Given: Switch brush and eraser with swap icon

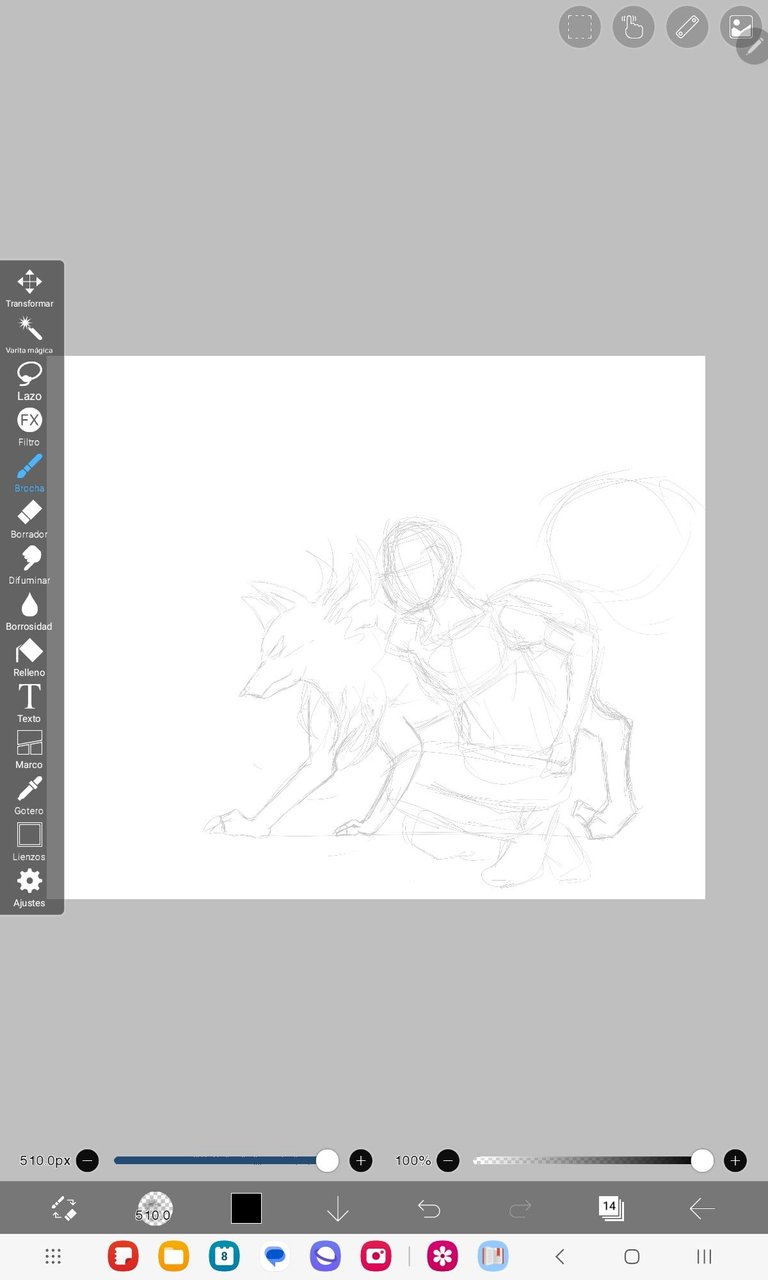Looking at the screenshot, I should coord(64,1208).
